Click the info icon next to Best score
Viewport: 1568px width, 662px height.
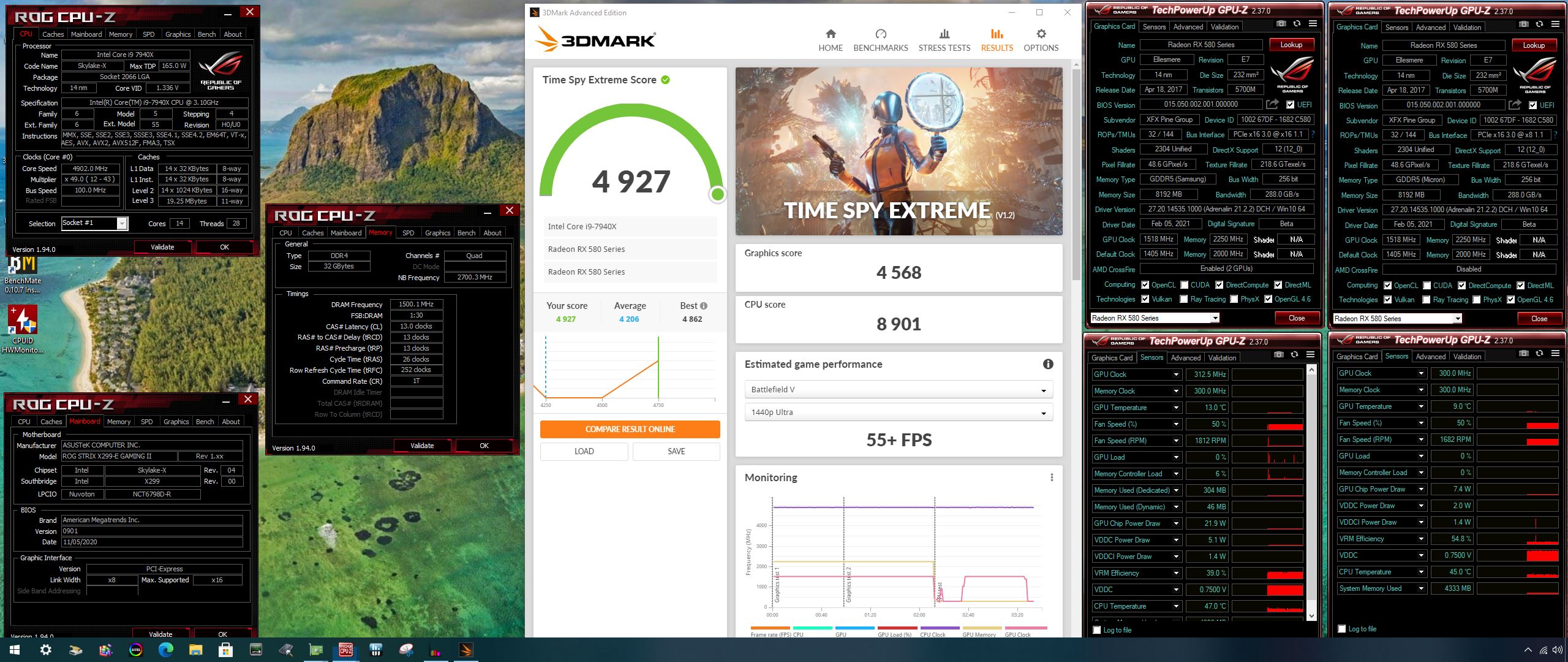[704, 306]
